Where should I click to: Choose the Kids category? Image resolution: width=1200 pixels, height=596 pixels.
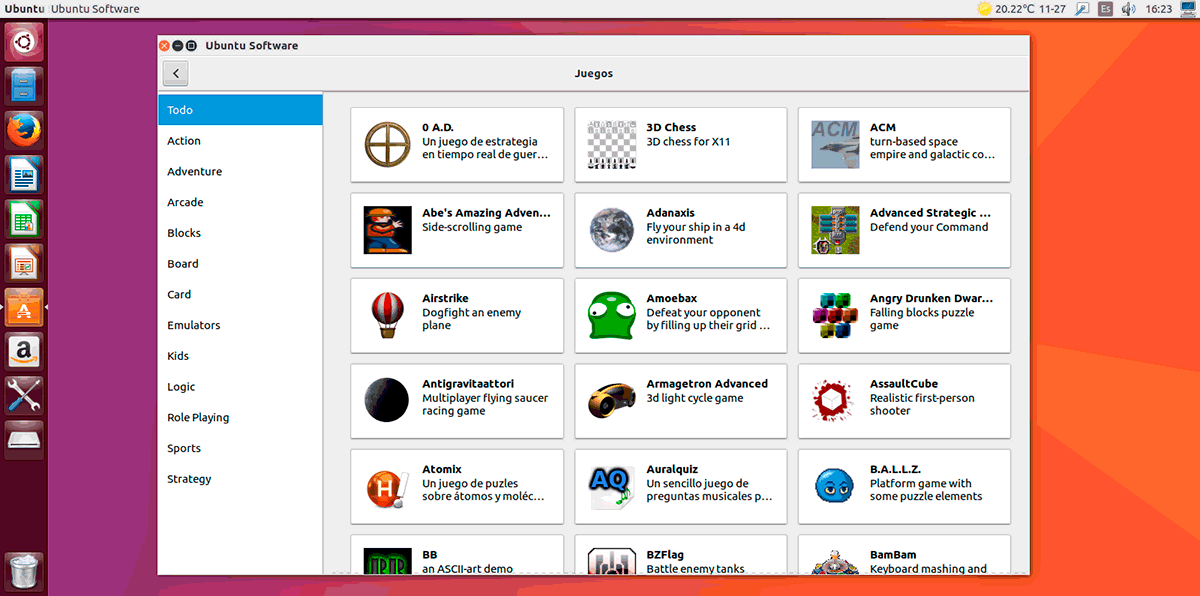pos(240,356)
